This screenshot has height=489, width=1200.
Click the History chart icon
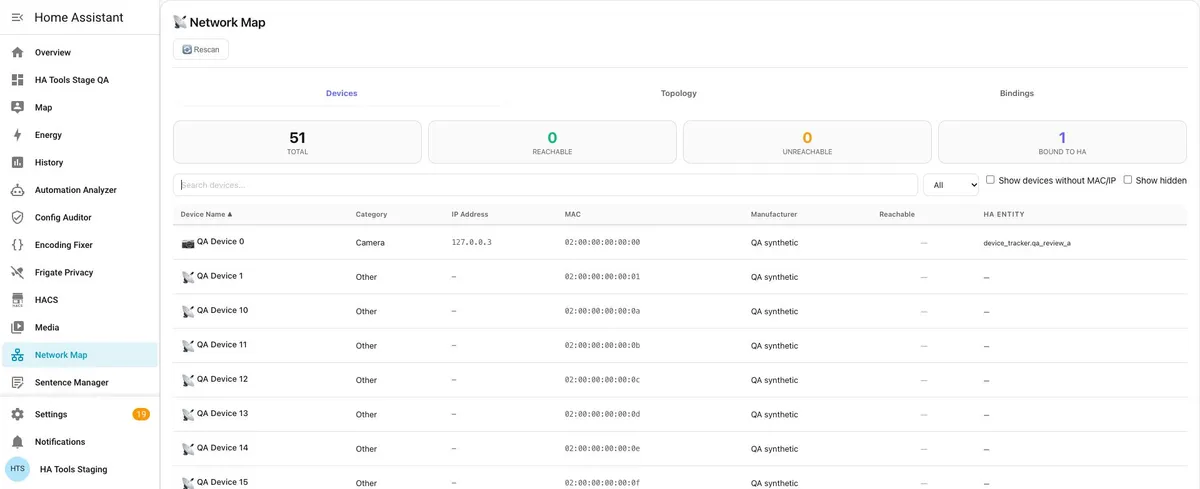pos(17,162)
